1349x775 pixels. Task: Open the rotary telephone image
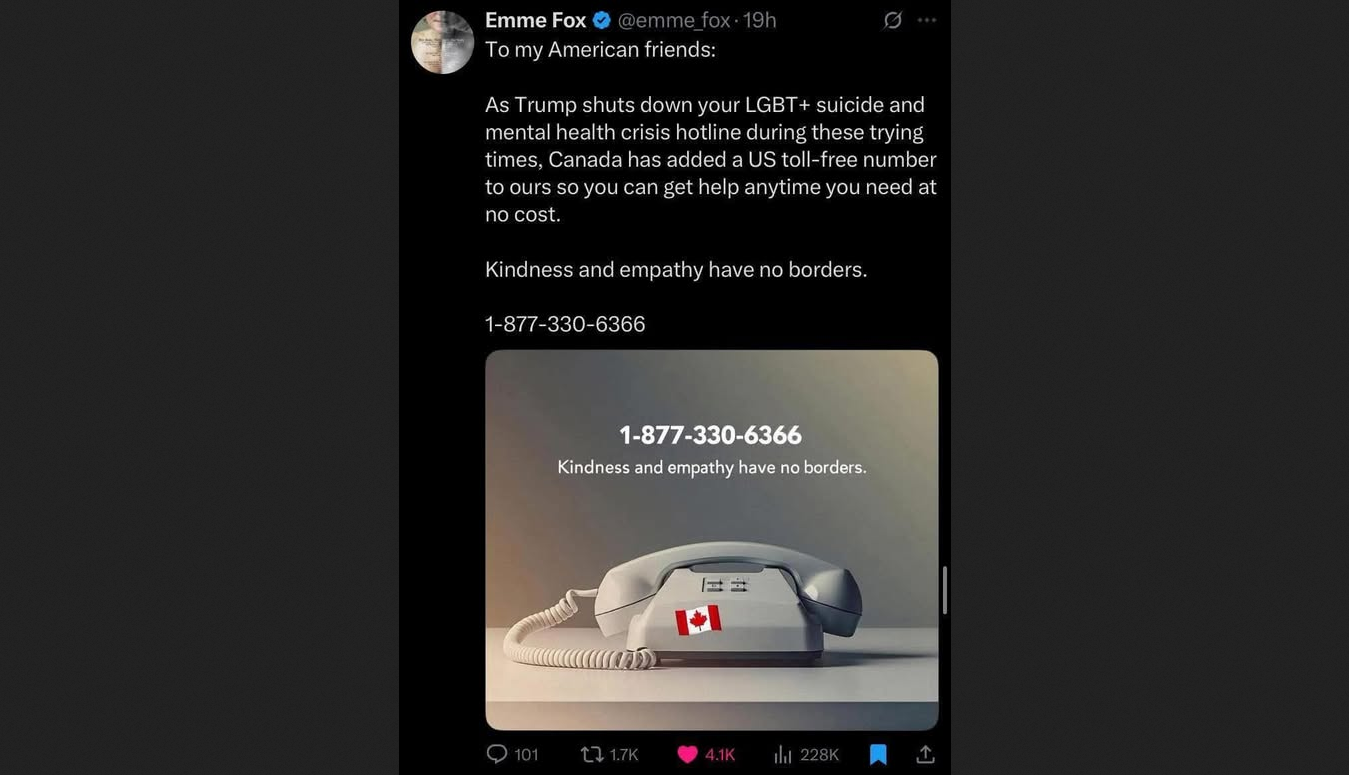711,540
